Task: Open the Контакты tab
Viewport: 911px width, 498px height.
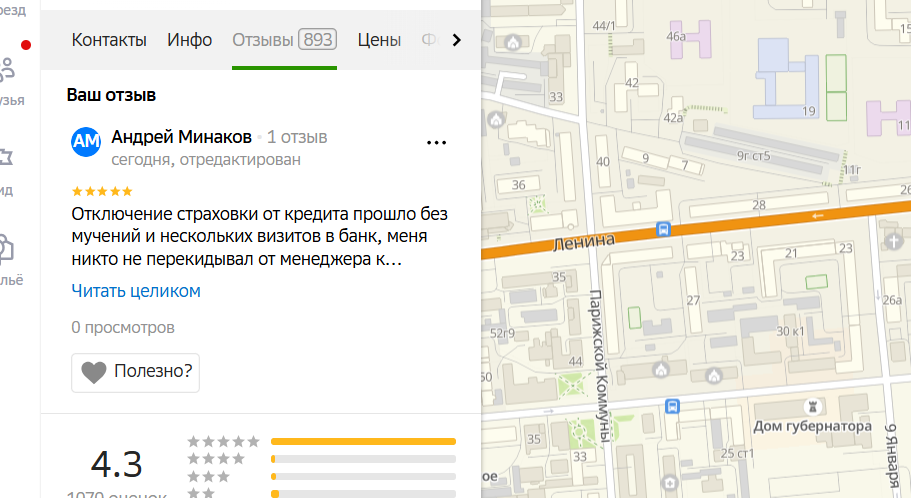Action: coord(109,40)
